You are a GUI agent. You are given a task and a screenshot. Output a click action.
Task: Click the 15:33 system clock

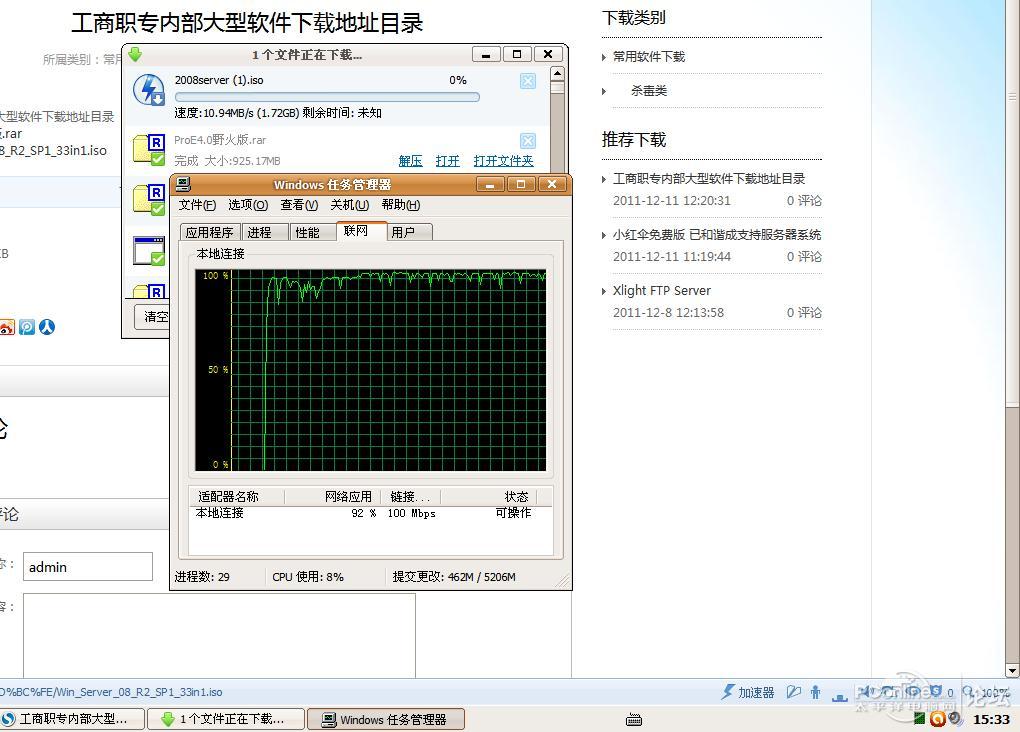pos(991,719)
